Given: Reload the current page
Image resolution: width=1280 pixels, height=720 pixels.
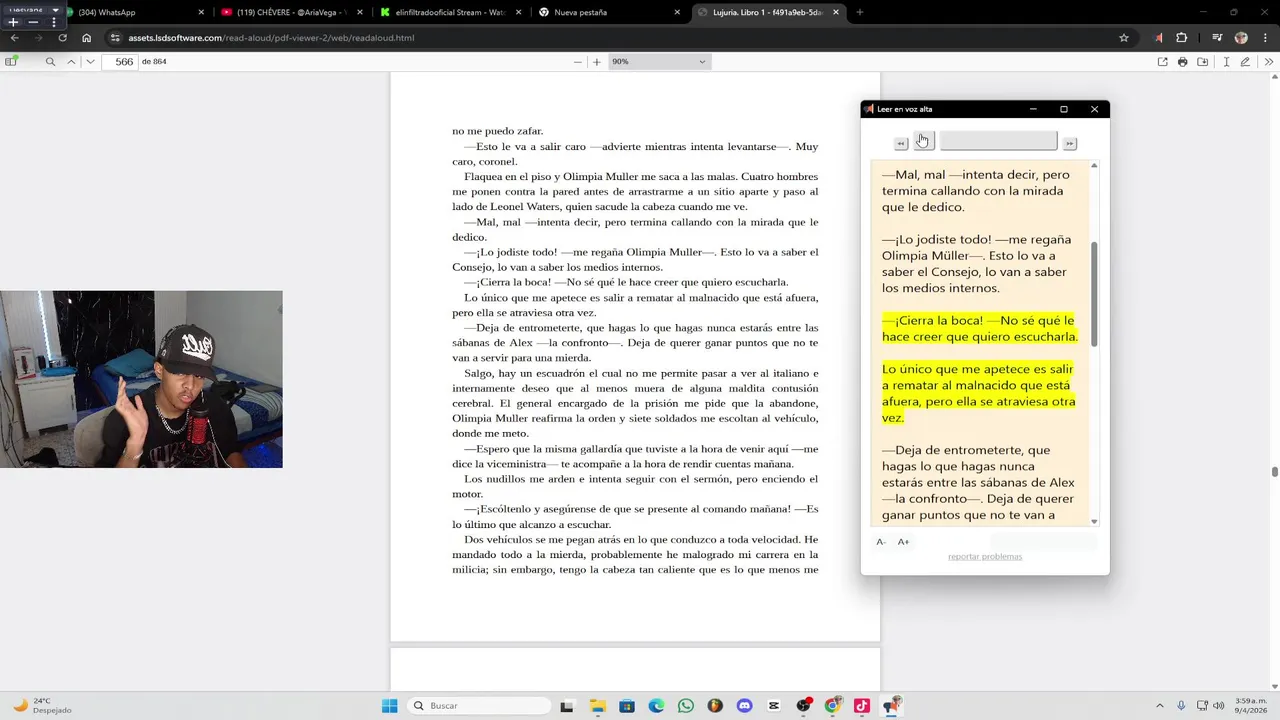Looking at the screenshot, I should click(x=62, y=38).
